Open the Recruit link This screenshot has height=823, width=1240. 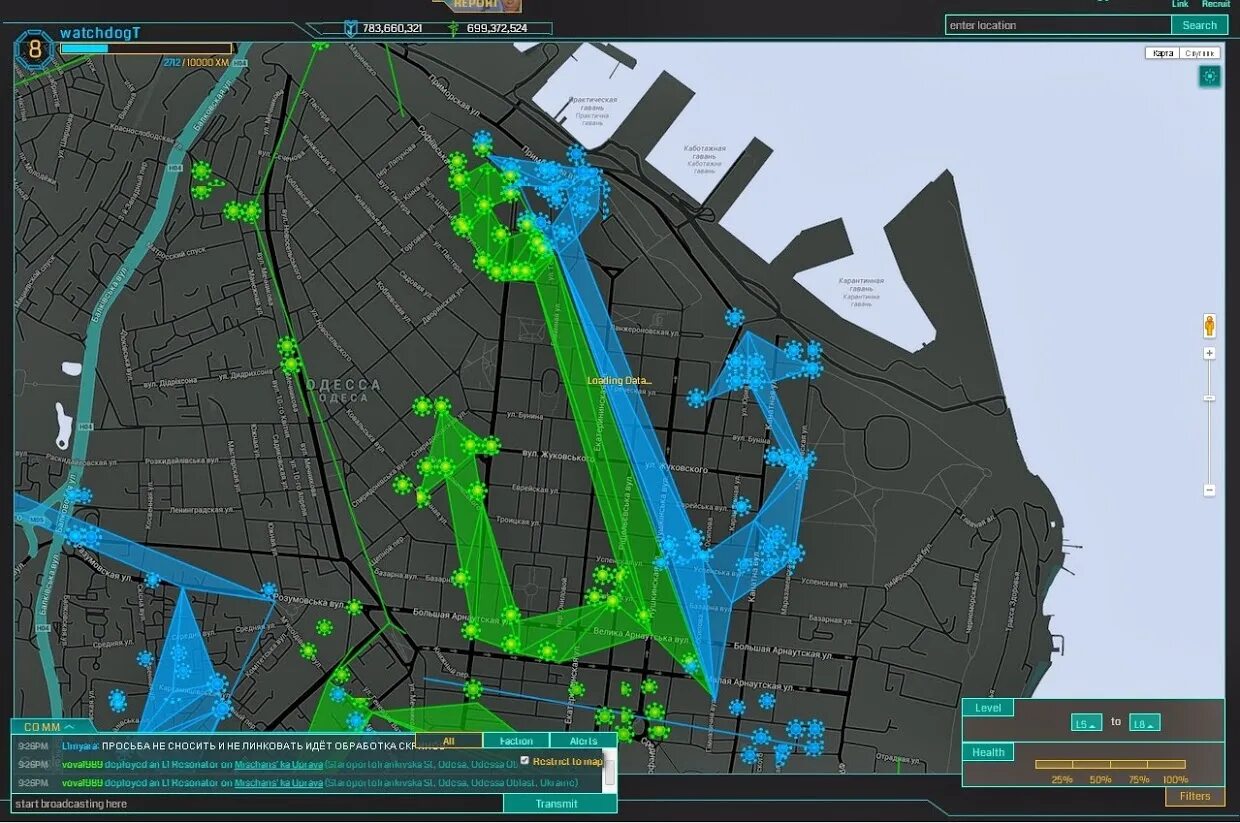1215,4
